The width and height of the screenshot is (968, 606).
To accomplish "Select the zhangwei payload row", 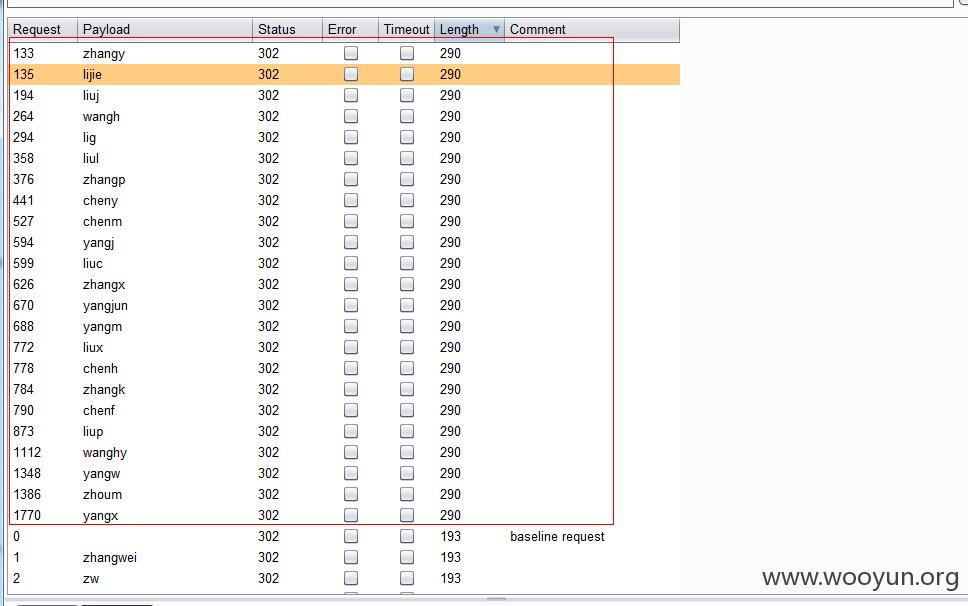I will tap(344, 557).
